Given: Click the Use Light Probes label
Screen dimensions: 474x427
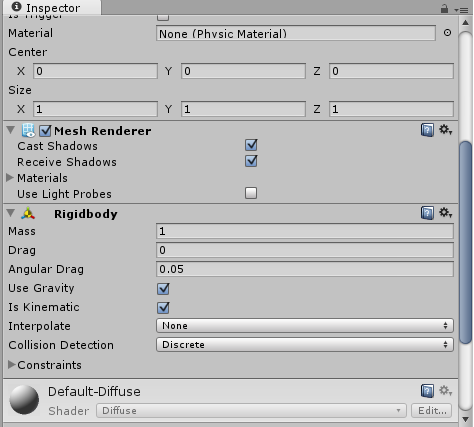Looking at the screenshot, I should (64, 194).
